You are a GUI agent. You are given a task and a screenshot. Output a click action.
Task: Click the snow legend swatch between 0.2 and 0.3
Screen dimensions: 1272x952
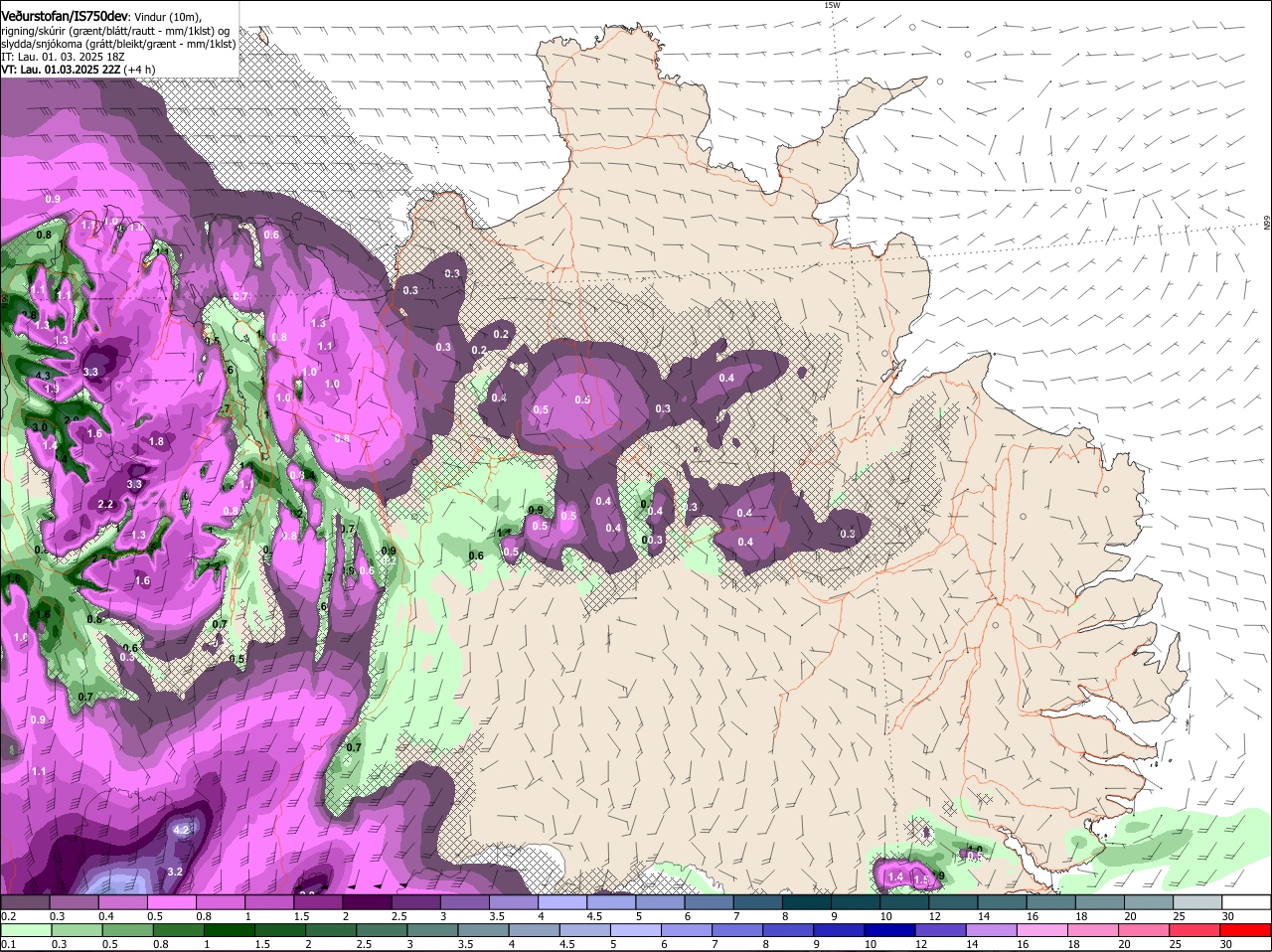(26, 901)
